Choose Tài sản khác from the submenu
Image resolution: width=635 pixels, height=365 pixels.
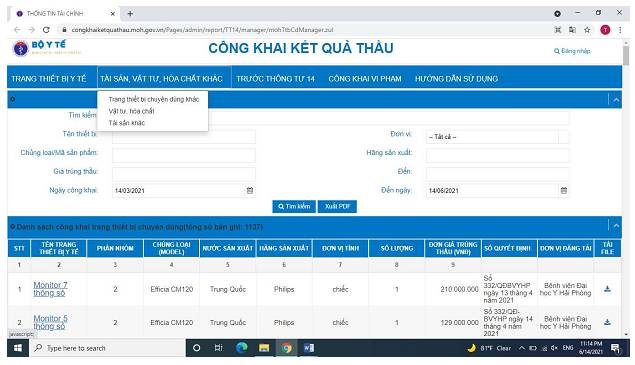[x=126, y=123]
